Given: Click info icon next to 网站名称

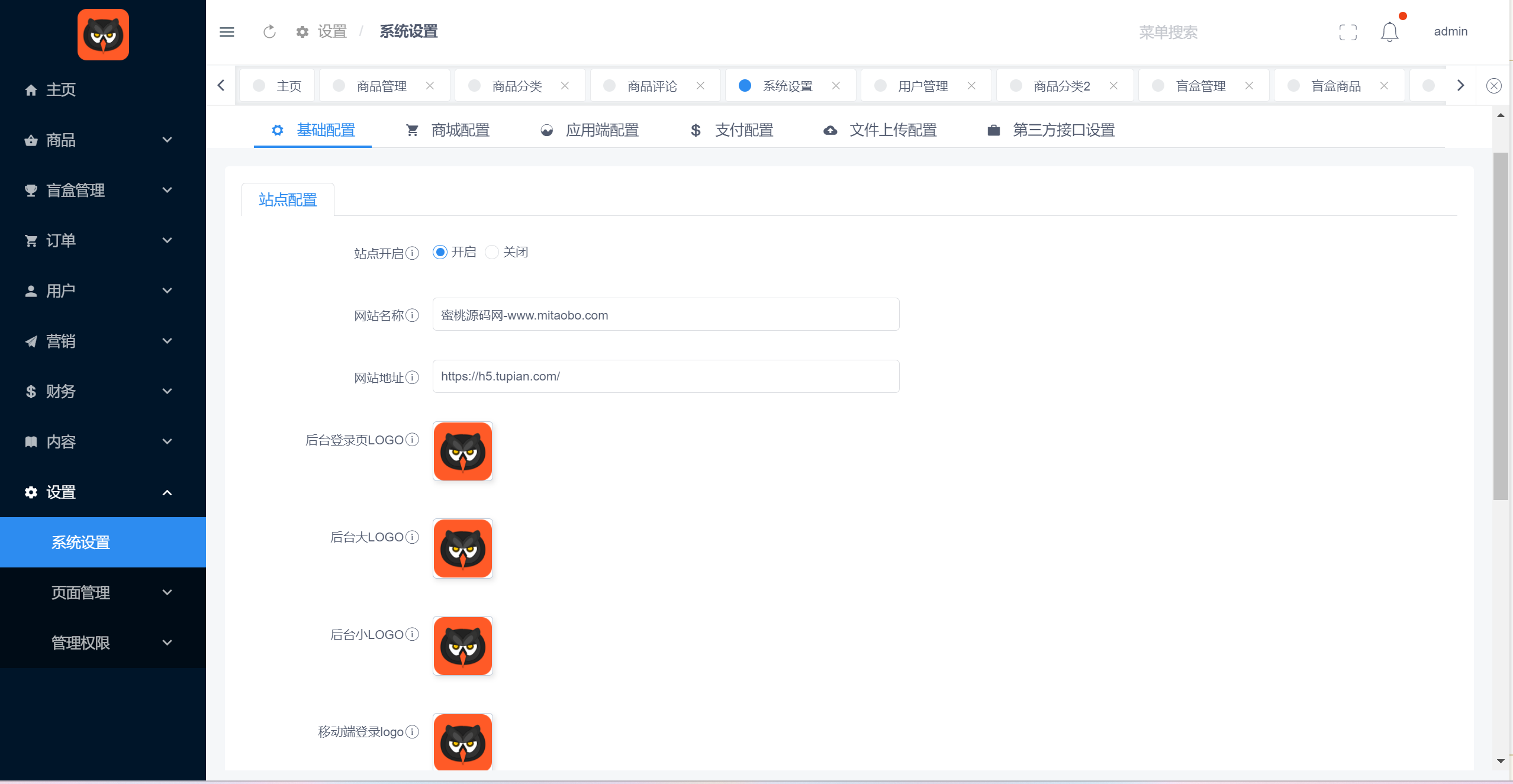Looking at the screenshot, I should pyautogui.click(x=413, y=315).
